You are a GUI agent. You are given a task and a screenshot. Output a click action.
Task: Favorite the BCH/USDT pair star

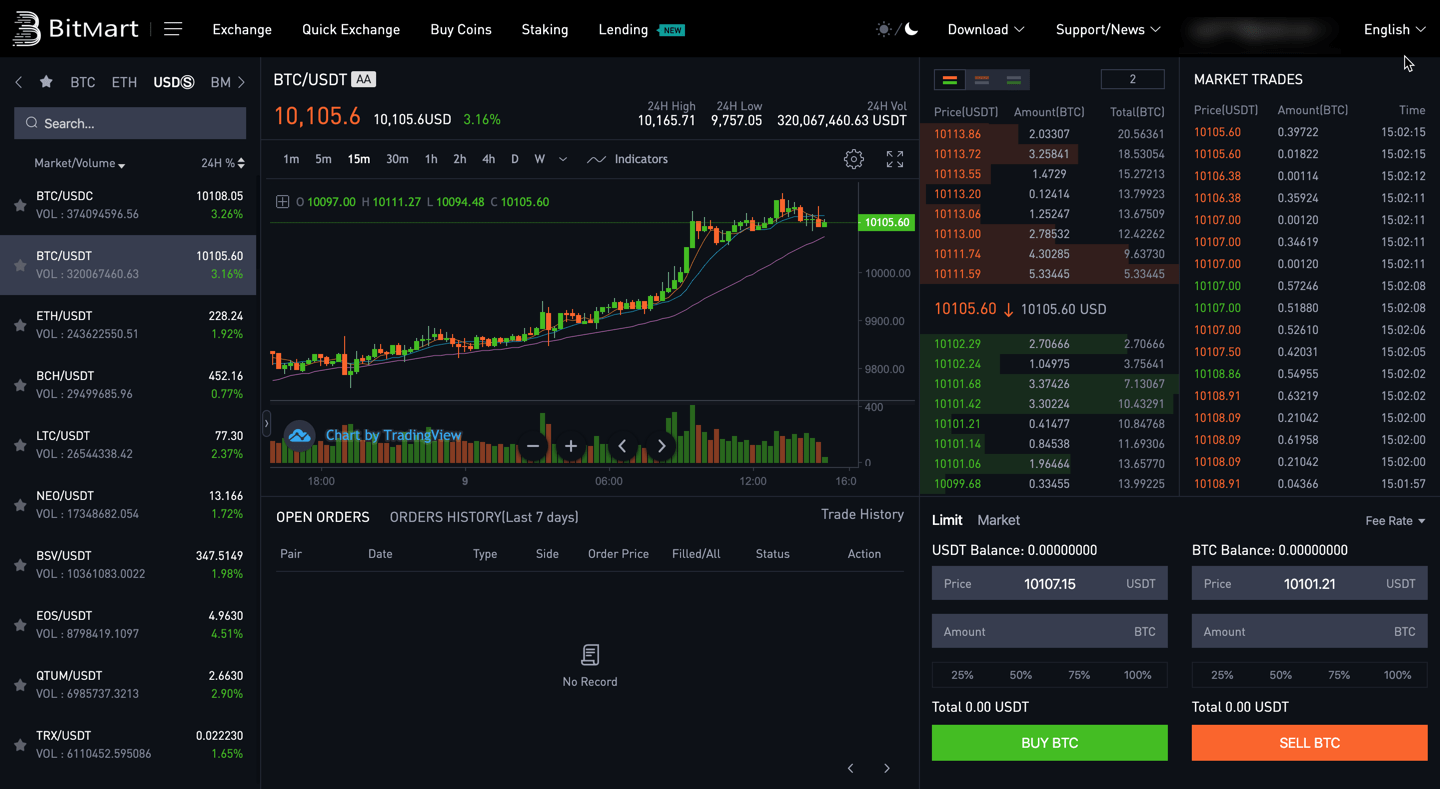pos(20,385)
